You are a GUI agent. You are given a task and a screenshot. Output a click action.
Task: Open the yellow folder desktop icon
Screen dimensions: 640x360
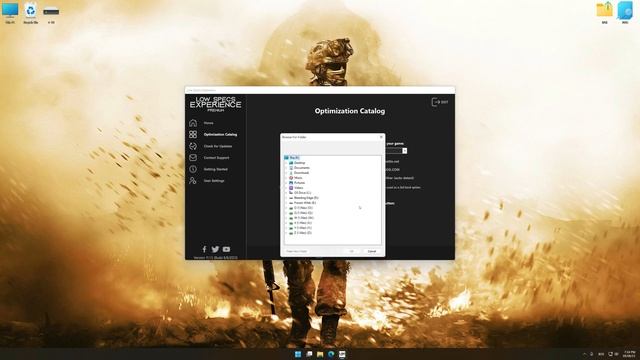click(x=604, y=12)
